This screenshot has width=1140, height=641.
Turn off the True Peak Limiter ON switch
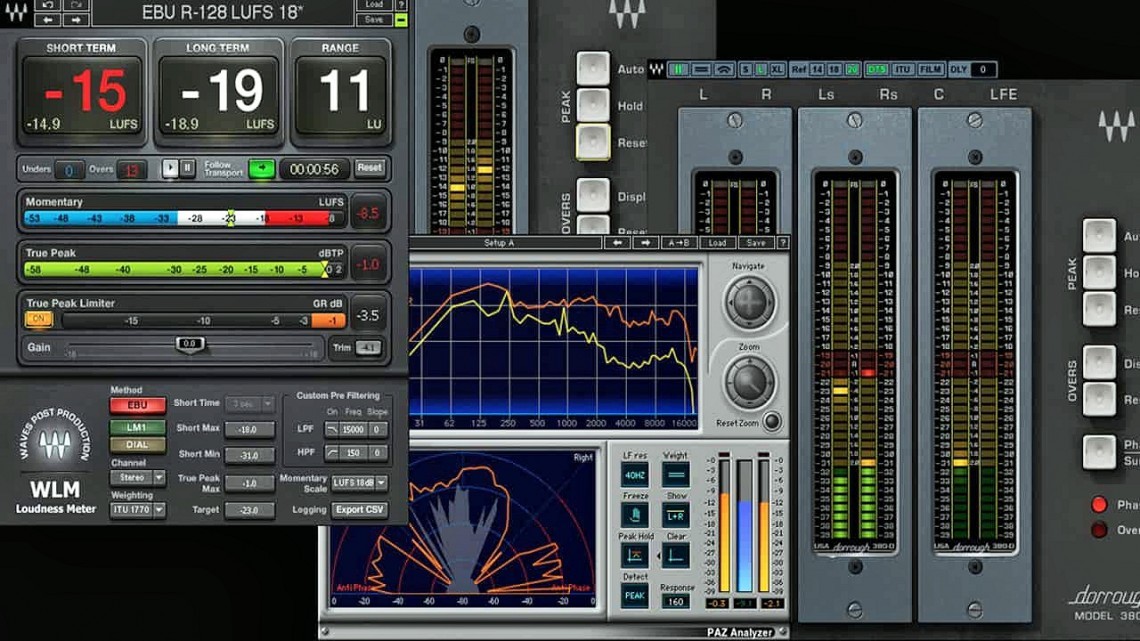click(39, 319)
